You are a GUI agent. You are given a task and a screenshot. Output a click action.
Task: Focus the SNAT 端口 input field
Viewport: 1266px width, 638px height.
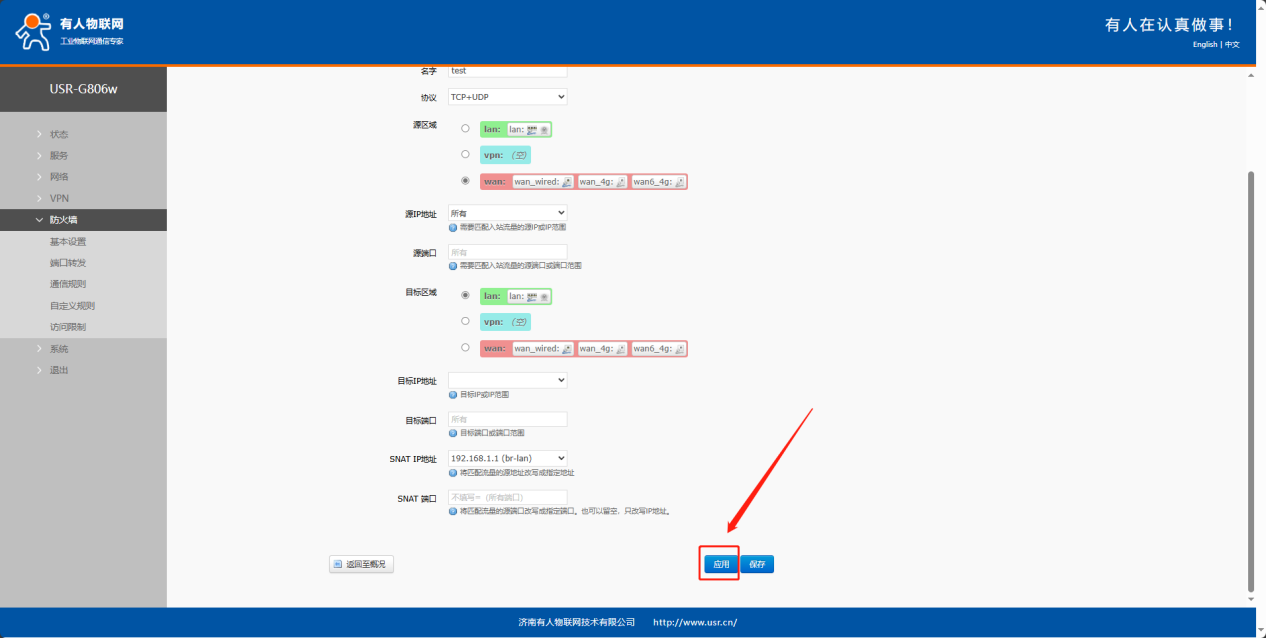(x=507, y=497)
